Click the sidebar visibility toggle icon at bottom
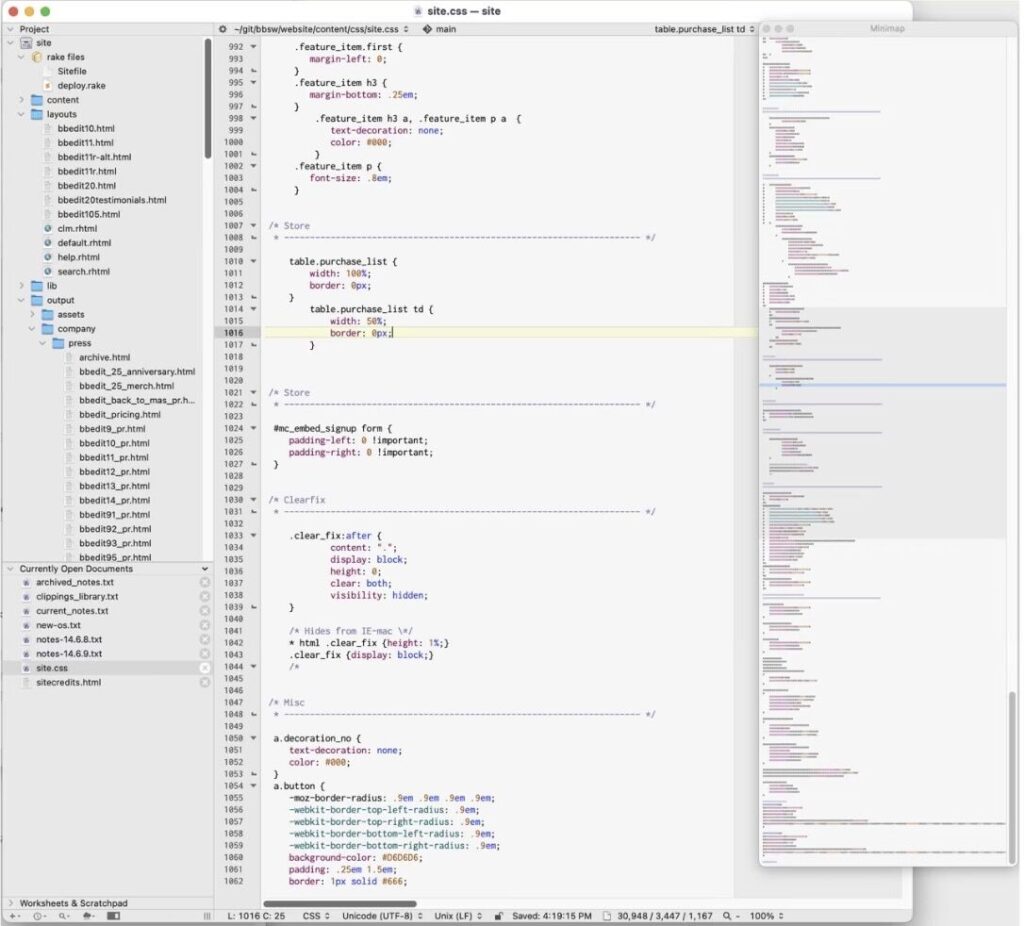The image size is (1024, 926). tap(113, 915)
